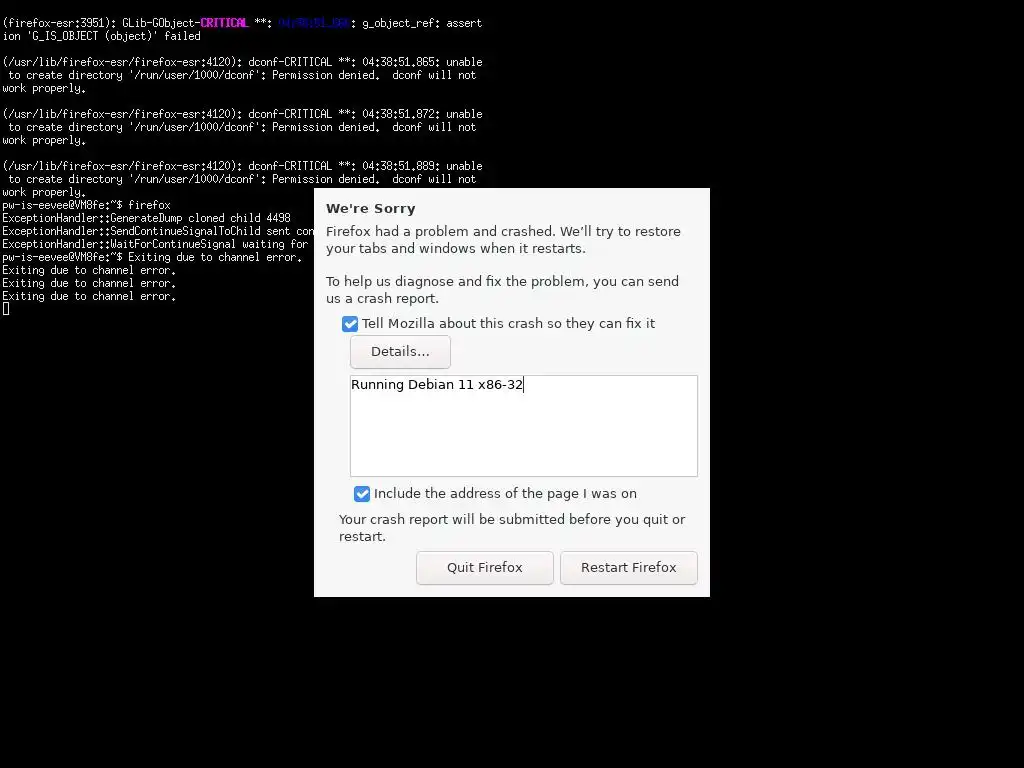
Task: Click "ion 'G_IS_OBJECT (object)' failed" line
Action: click(101, 36)
